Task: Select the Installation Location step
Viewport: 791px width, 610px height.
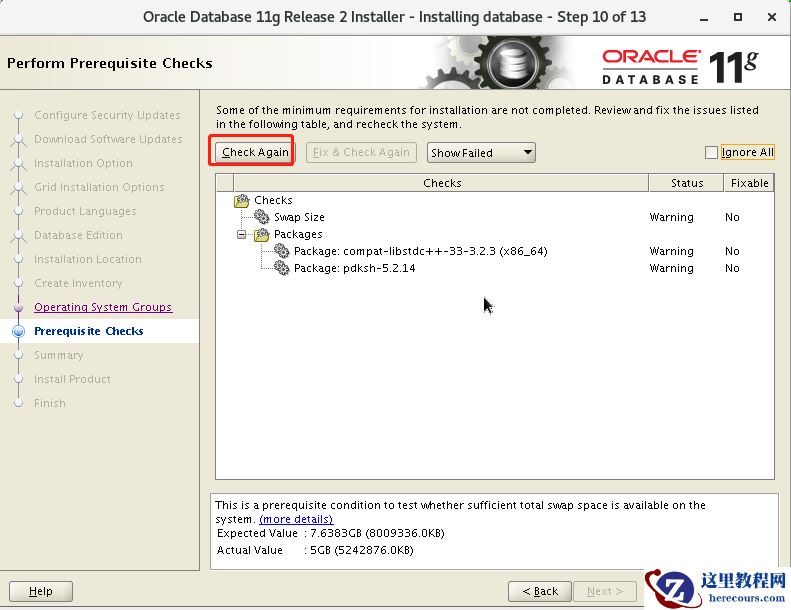Action: tap(88, 259)
